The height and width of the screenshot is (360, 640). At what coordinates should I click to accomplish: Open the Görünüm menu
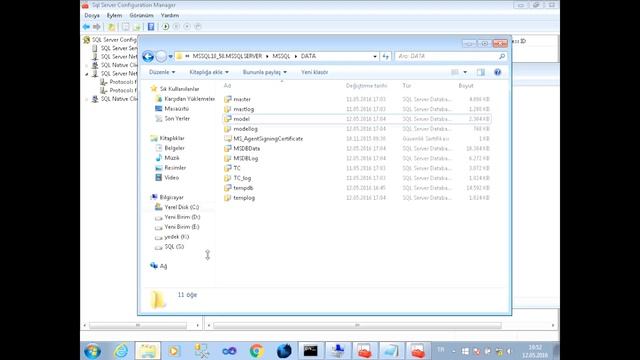[x=141, y=16]
